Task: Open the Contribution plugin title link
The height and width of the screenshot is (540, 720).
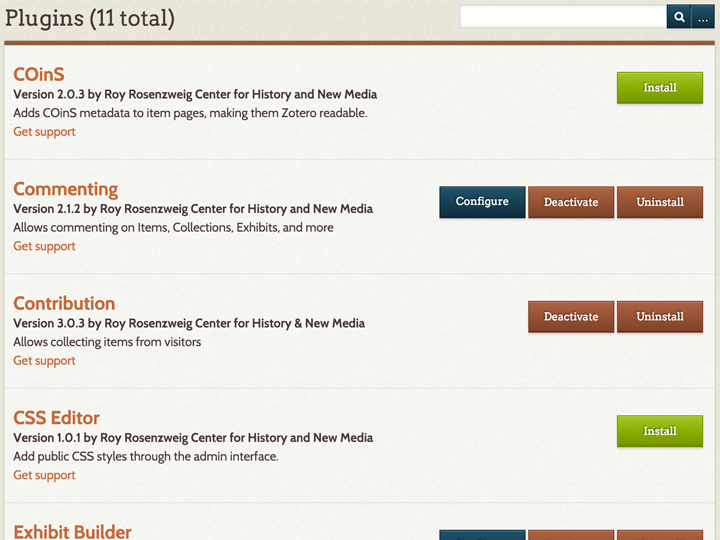Action: [64, 304]
